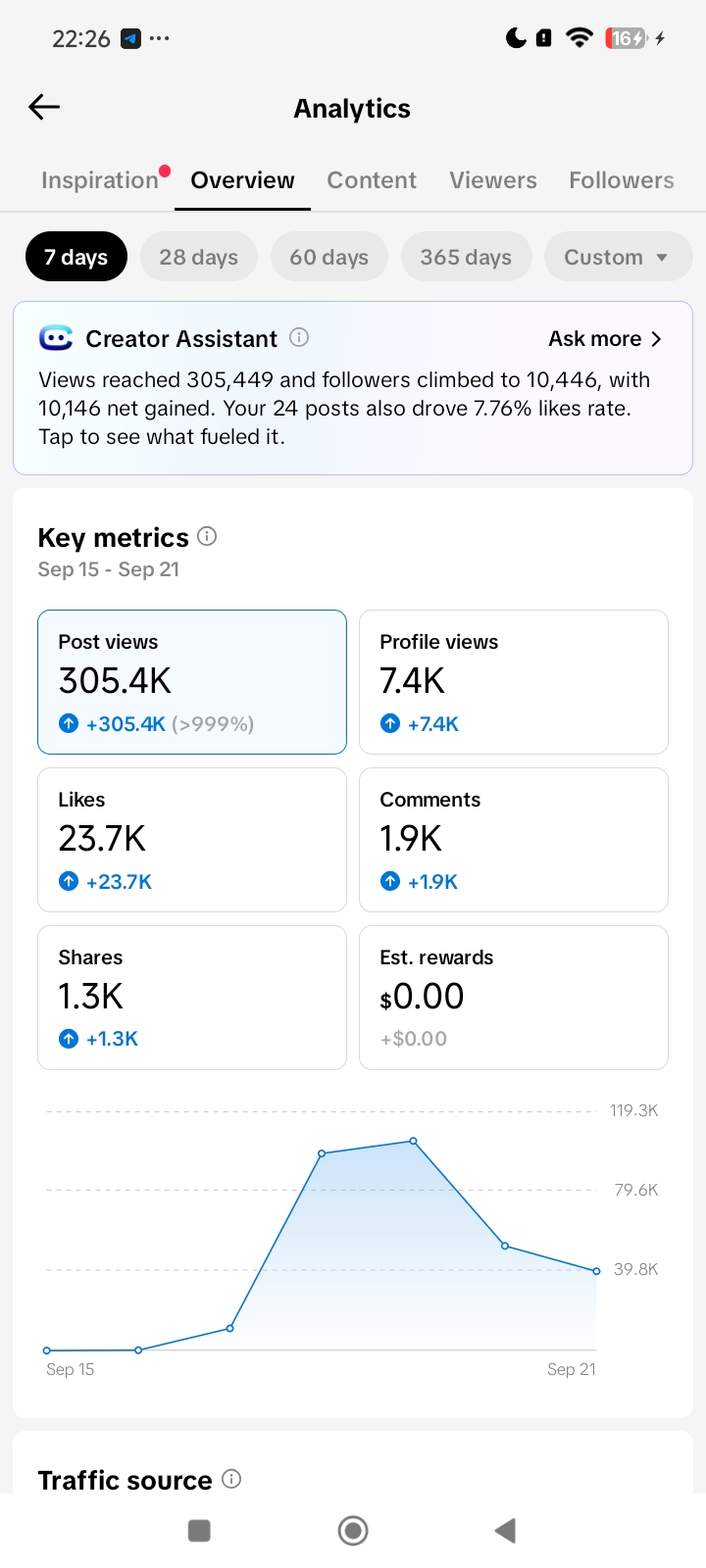The height and width of the screenshot is (1568, 706).
Task: Open the Inspiration tab
Action: coord(100,180)
